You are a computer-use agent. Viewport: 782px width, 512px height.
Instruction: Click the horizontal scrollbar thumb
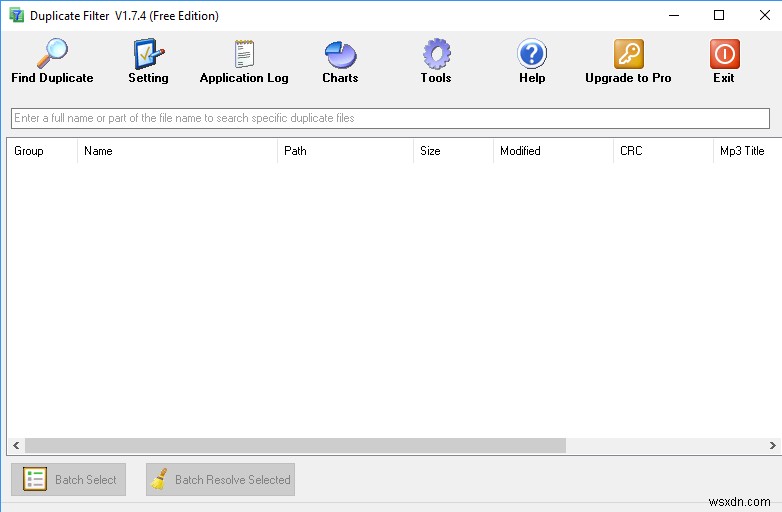tap(295, 445)
